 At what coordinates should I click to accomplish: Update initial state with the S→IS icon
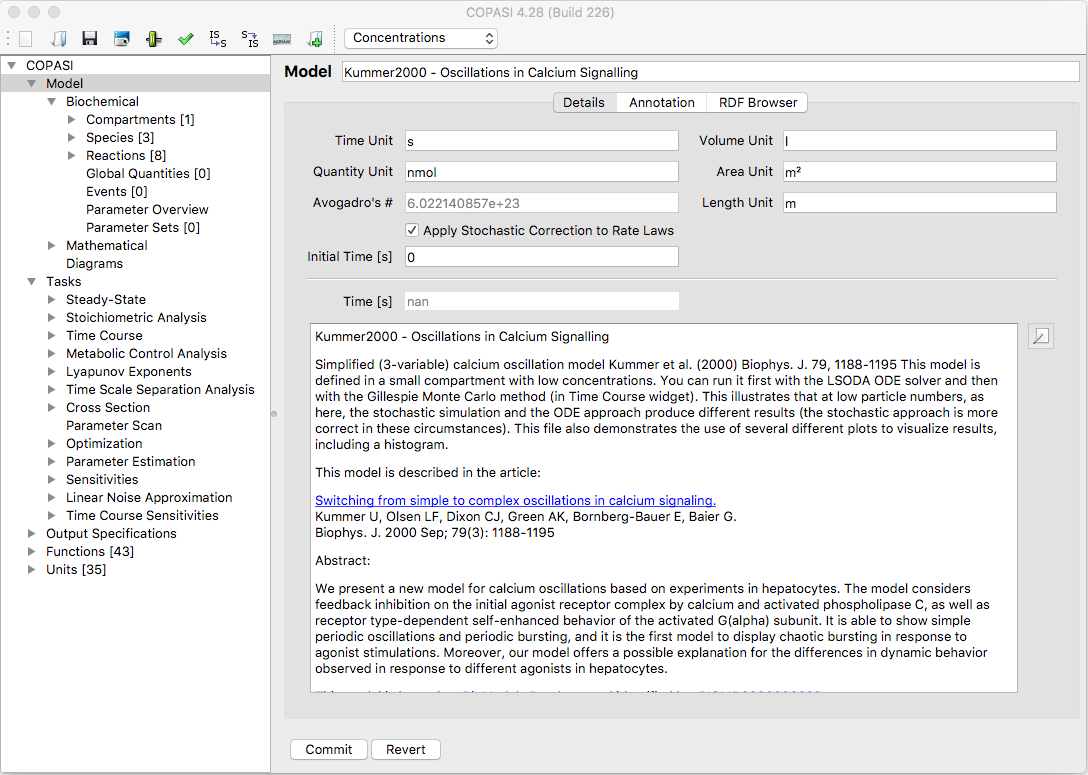250,39
